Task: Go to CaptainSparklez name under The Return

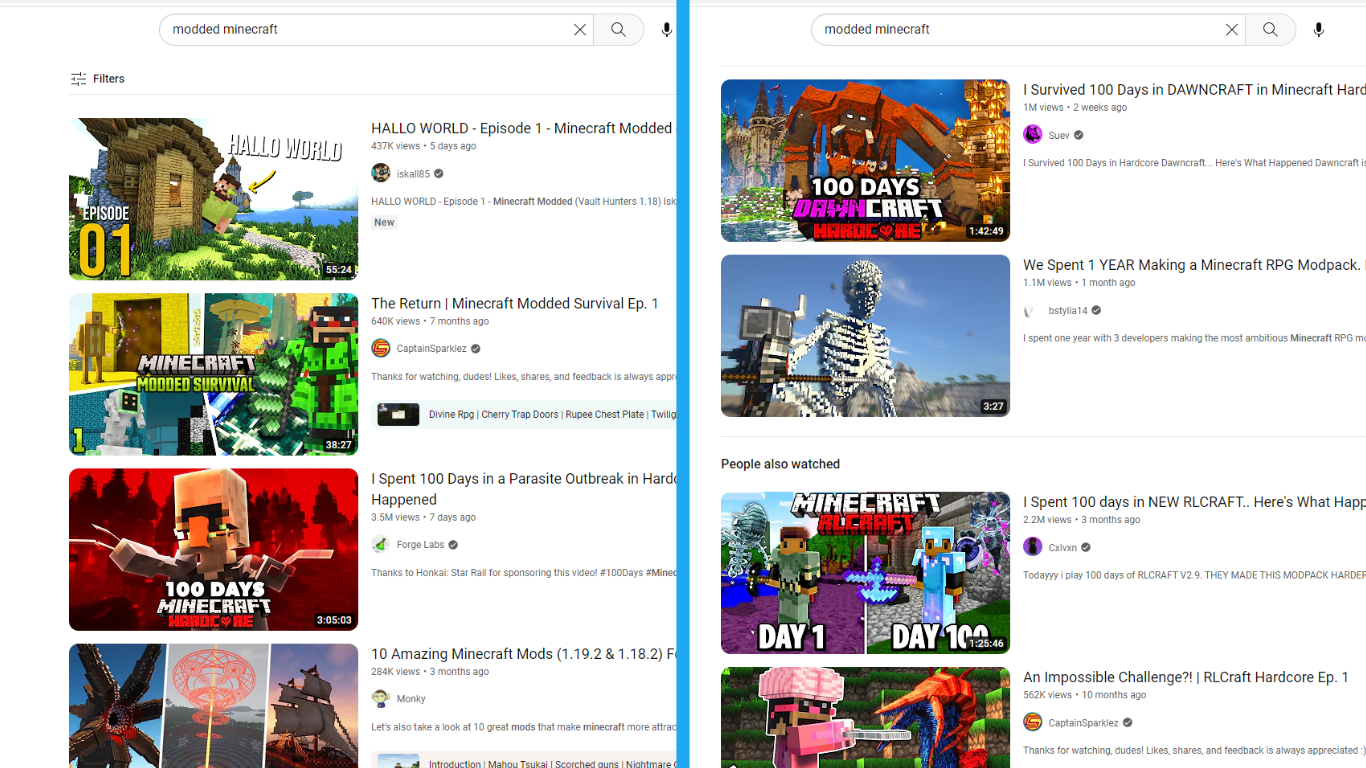Action: [432, 349]
